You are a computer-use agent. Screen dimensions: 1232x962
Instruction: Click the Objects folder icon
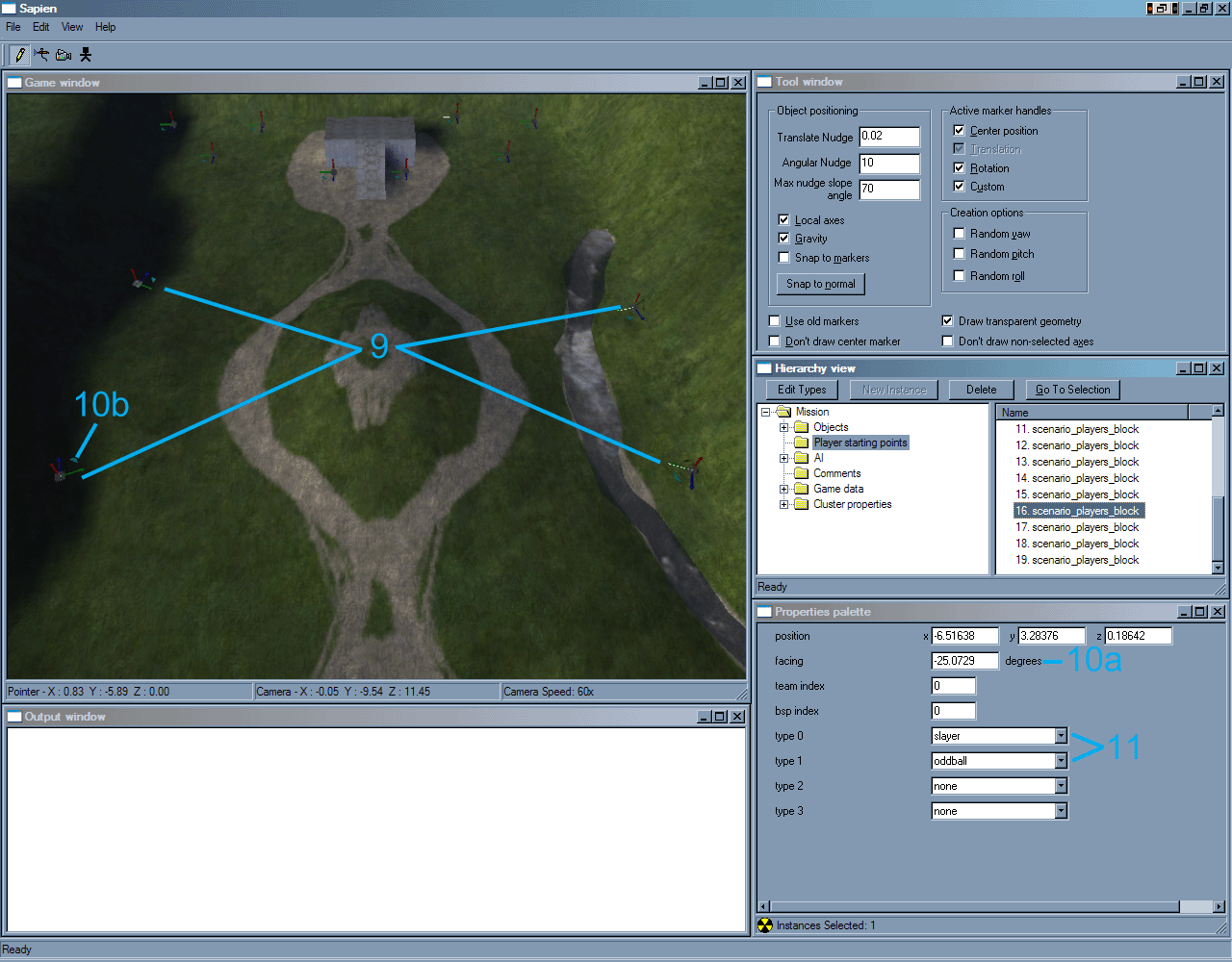coord(801,427)
